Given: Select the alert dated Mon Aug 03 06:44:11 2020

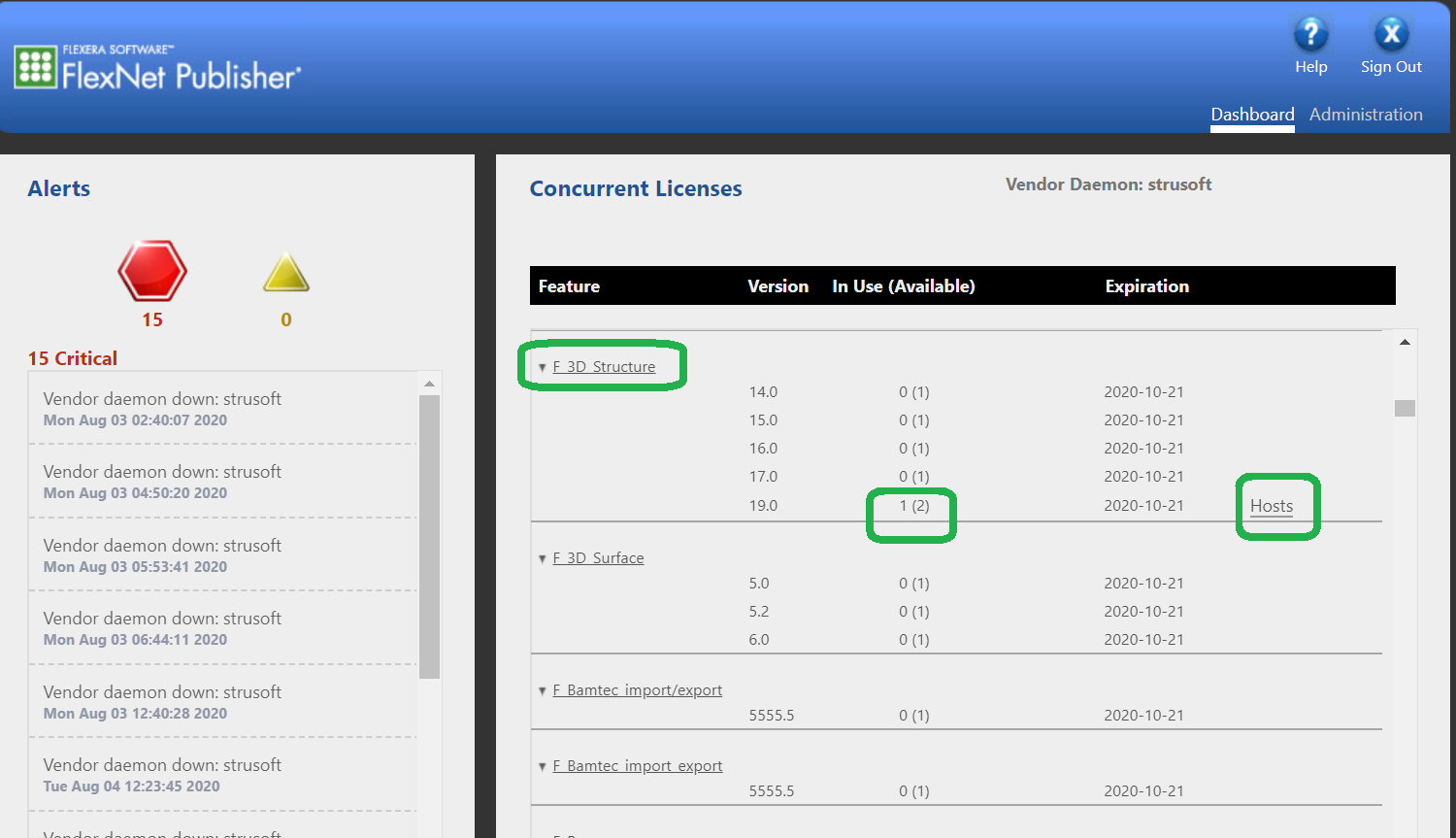Looking at the screenshot, I should (x=223, y=628).
